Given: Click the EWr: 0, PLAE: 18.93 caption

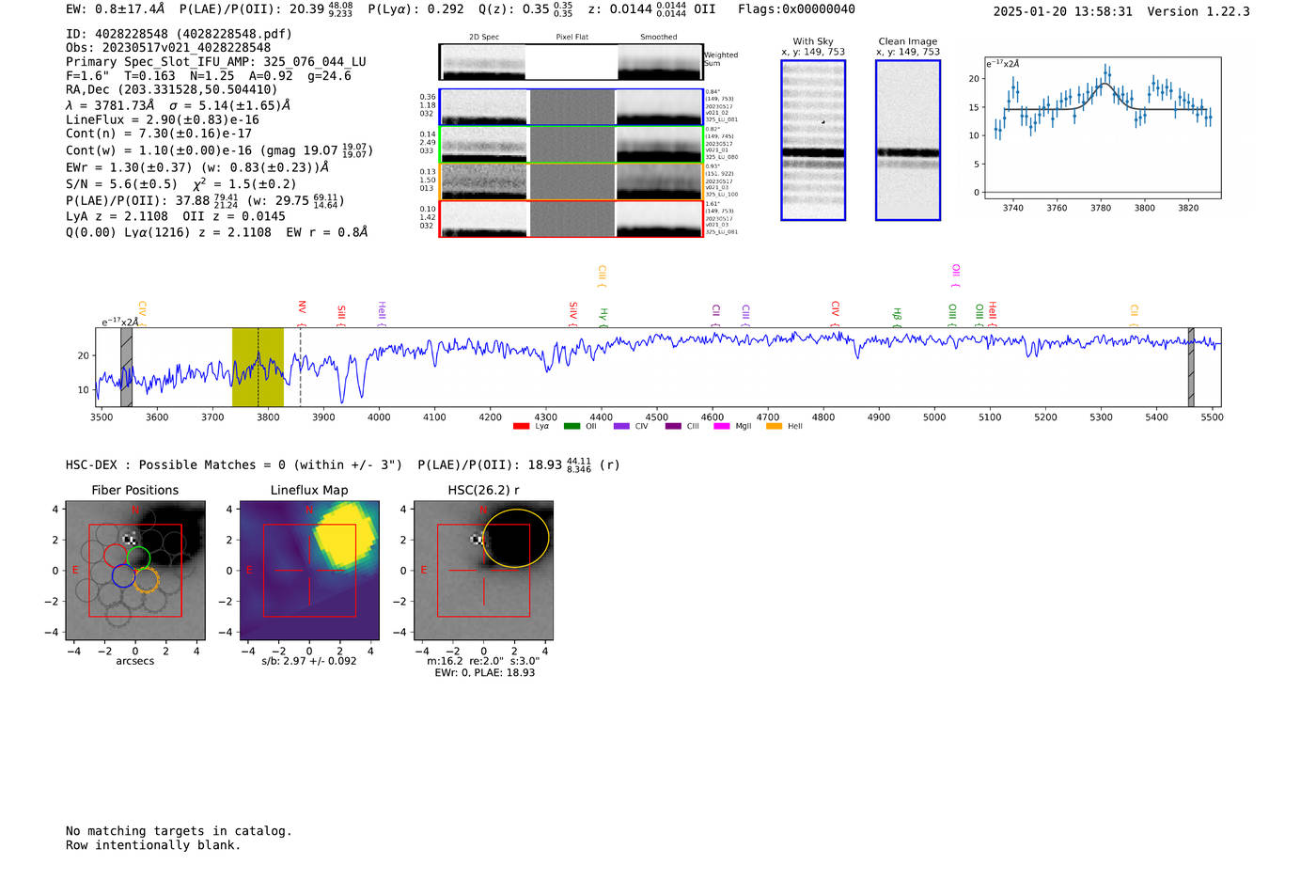Looking at the screenshot, I should (484, 673).
